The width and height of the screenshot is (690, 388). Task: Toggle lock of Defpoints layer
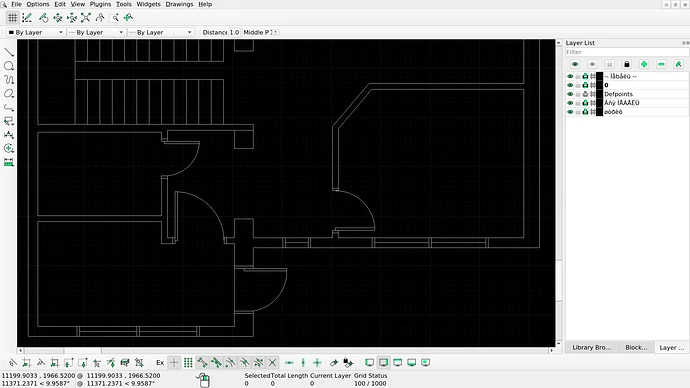click(x=577, y=94)
